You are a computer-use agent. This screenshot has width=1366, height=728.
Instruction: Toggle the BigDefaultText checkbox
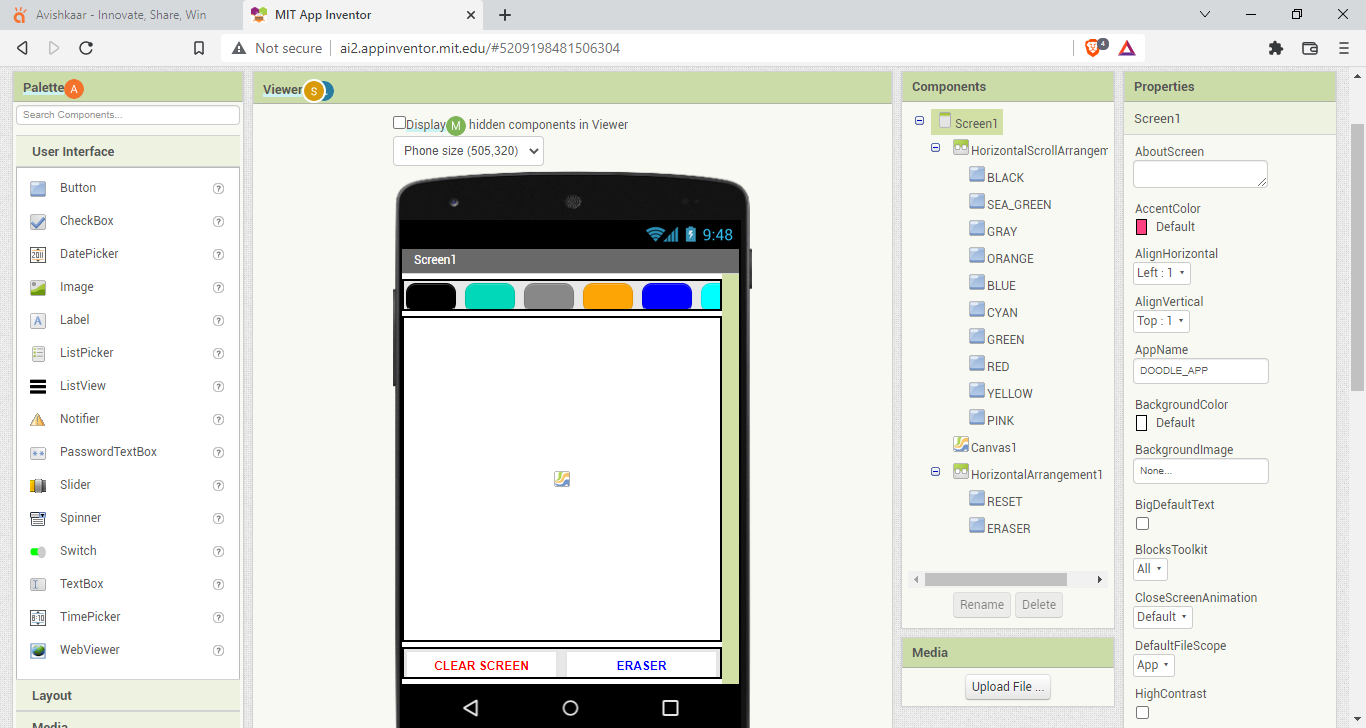(1140, 523)
